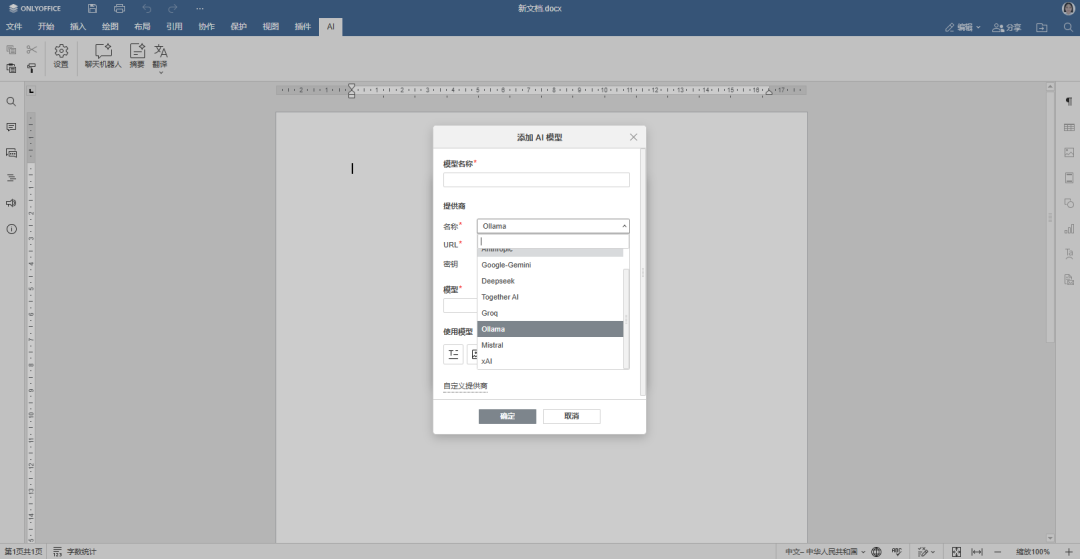Click the About info icon
This screenshot has height=559, width=1080.
(x=11, y=229)
